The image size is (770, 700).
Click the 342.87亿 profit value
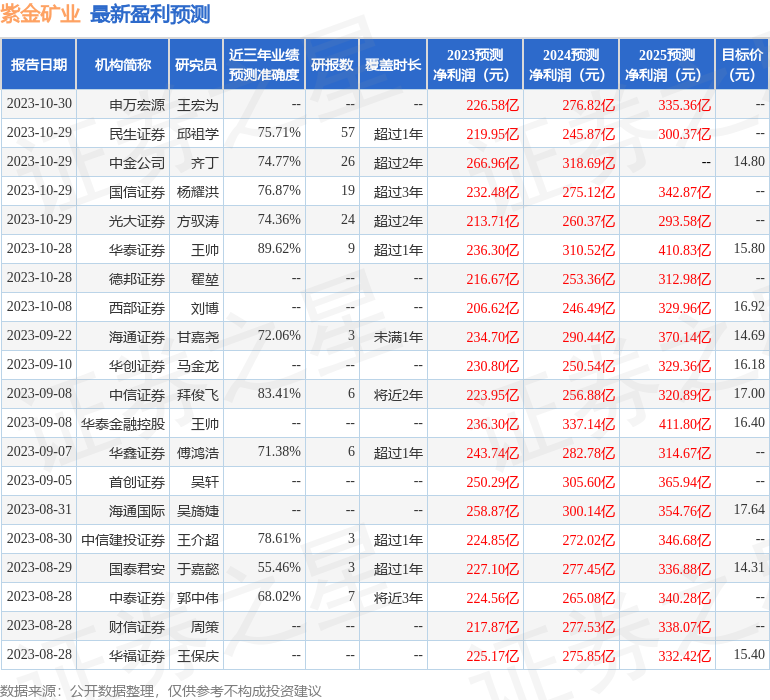[685, 192]
